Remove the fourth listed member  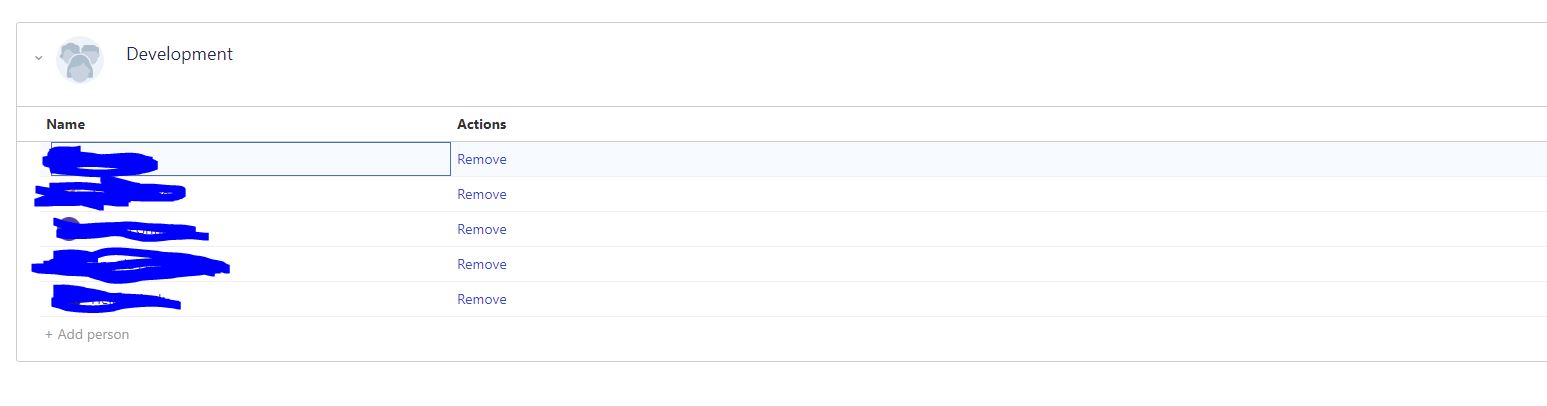tap(482, 264)
